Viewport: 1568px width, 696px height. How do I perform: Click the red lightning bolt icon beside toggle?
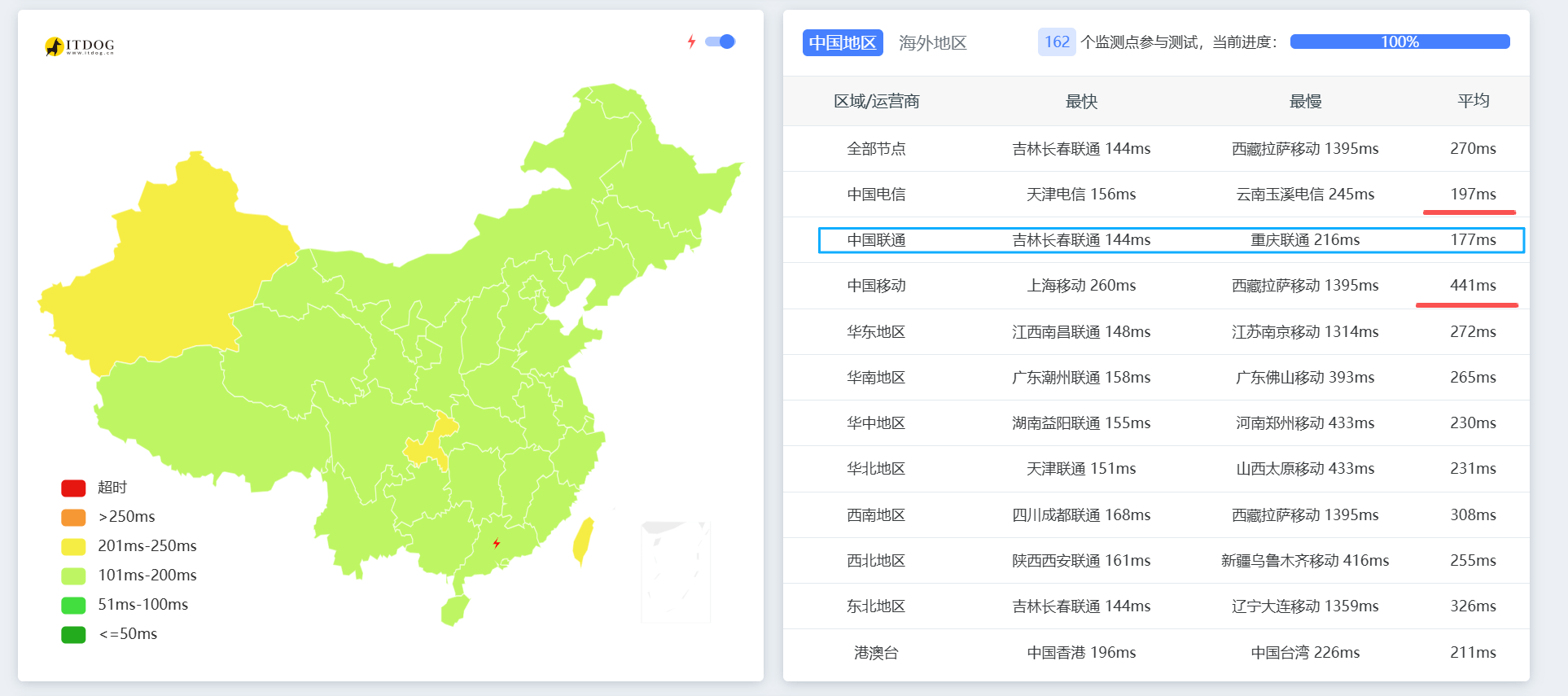(x=691, y=42)
